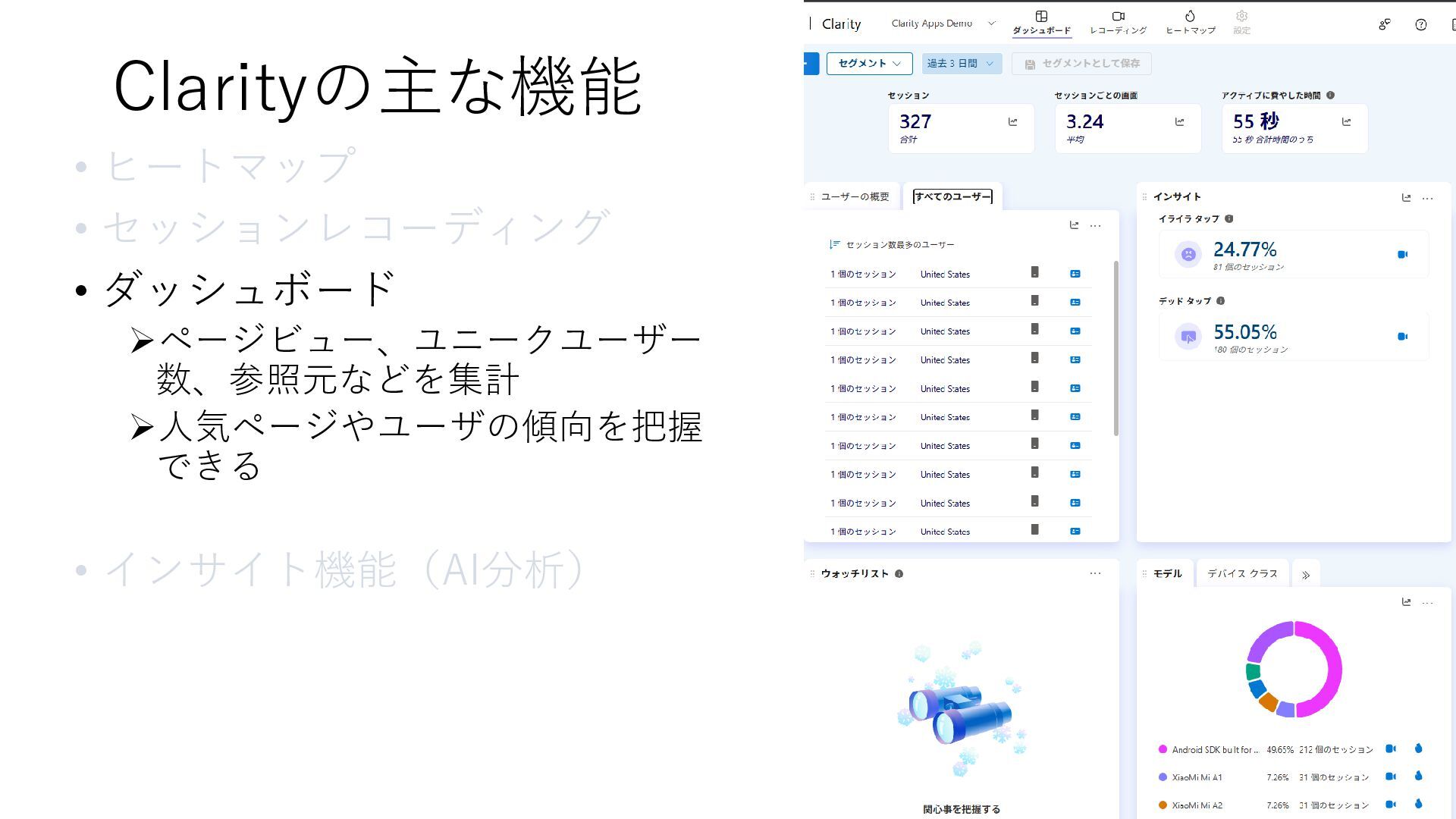Click the purple segment of the donut chart
1456x819 pixels.
click(1267, 639)
